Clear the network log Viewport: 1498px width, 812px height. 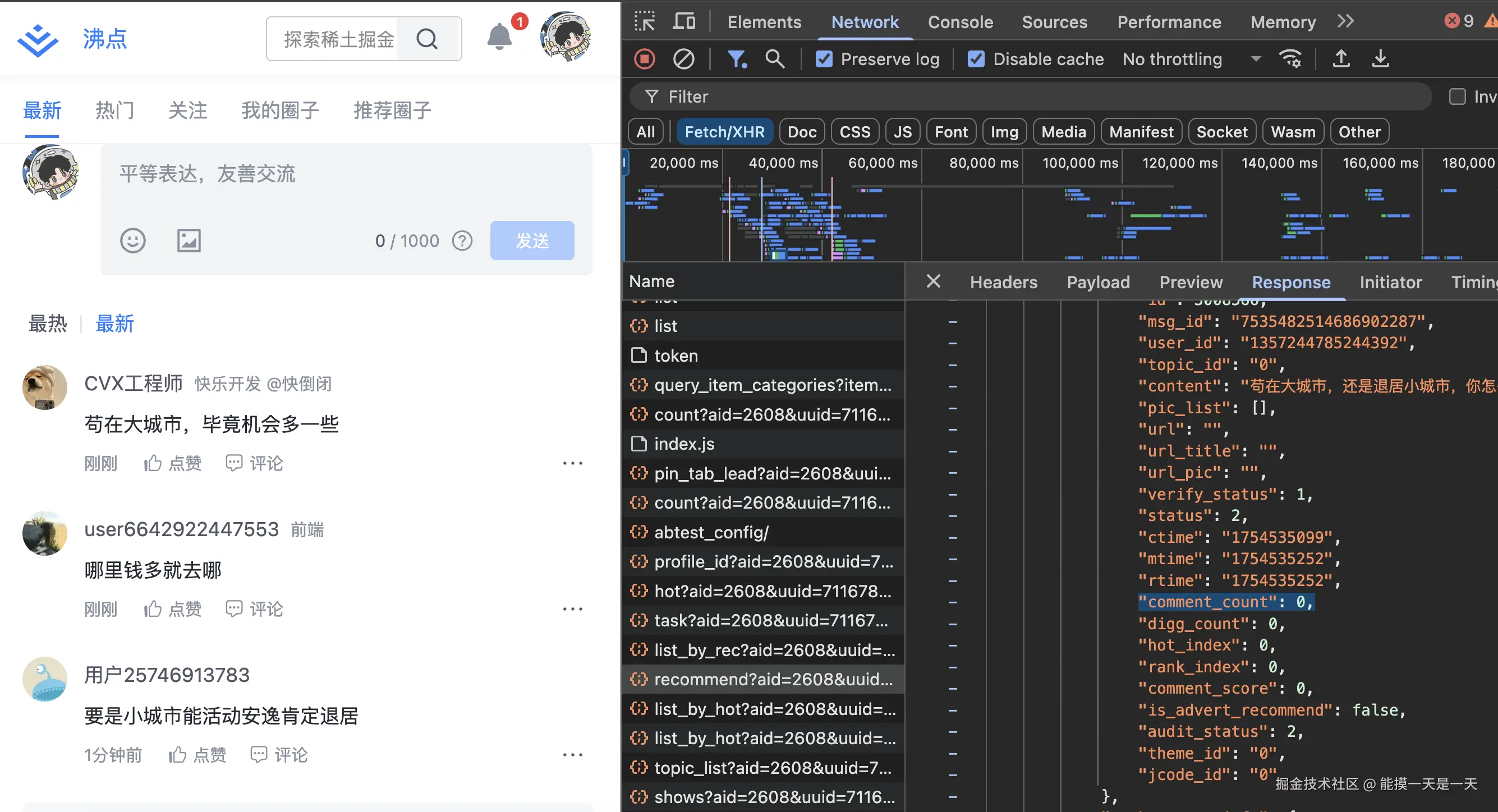pyautogui.click(x=683, y=59)
